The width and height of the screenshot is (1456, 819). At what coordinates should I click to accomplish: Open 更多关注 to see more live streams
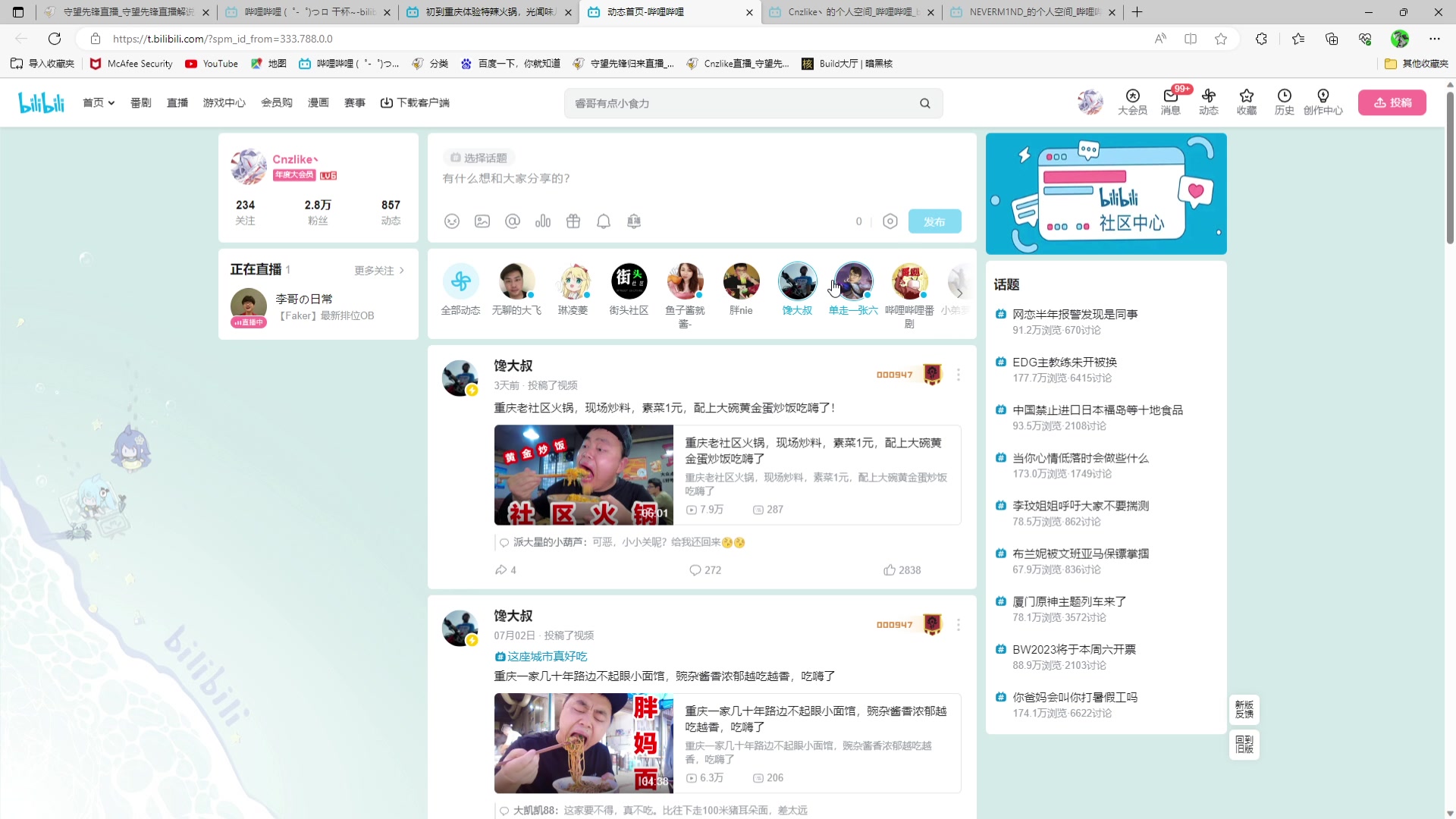[375, 270]
